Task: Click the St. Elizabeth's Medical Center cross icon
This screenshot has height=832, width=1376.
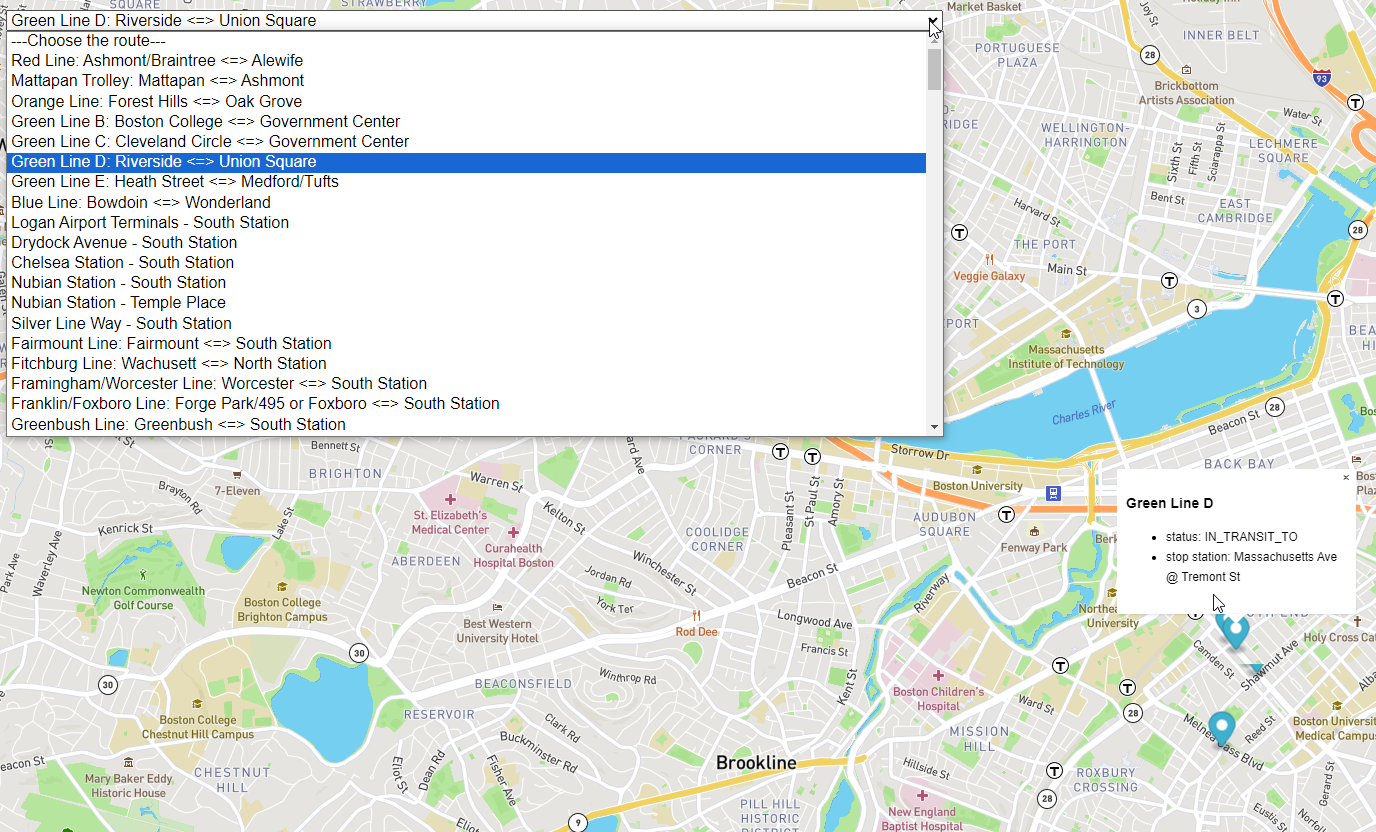Action: point(450,498)
